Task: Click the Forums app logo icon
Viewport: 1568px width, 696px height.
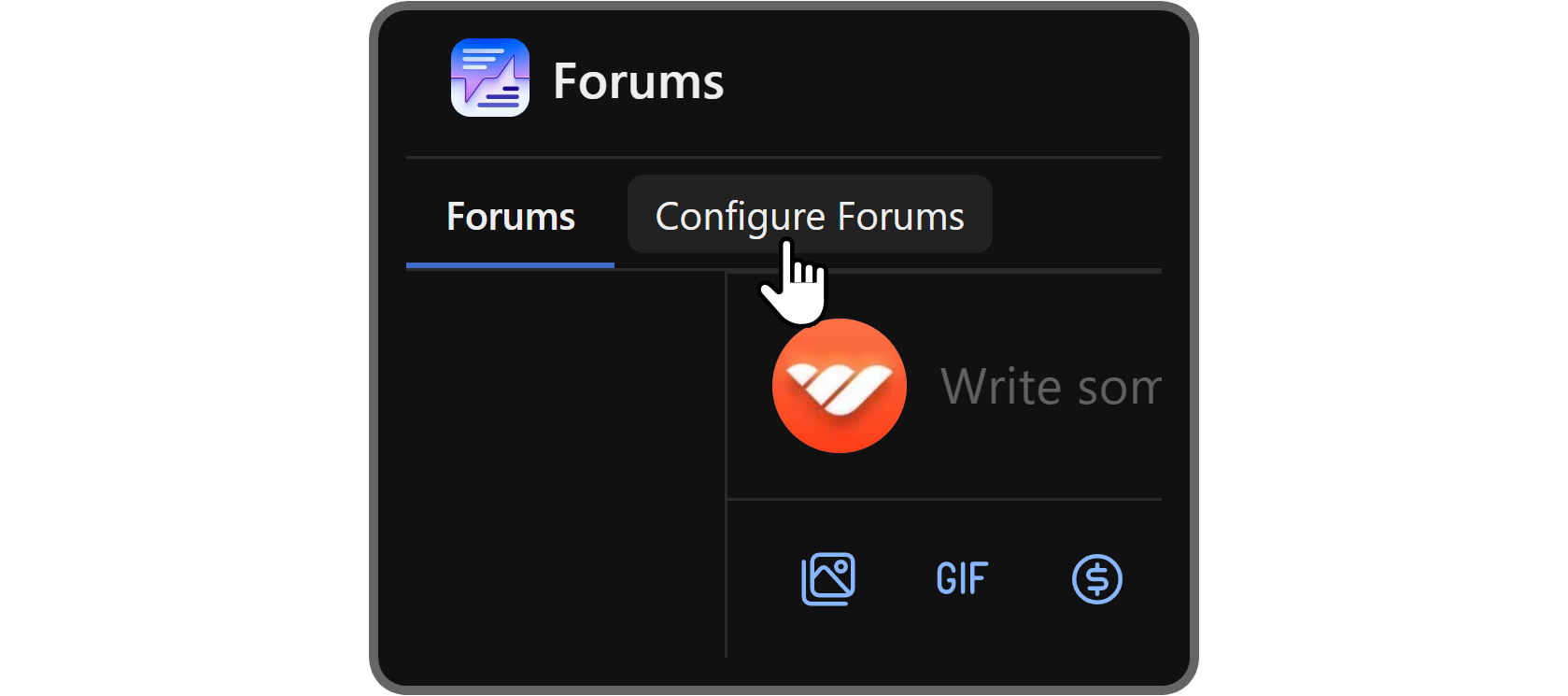Action: [490, 78]
